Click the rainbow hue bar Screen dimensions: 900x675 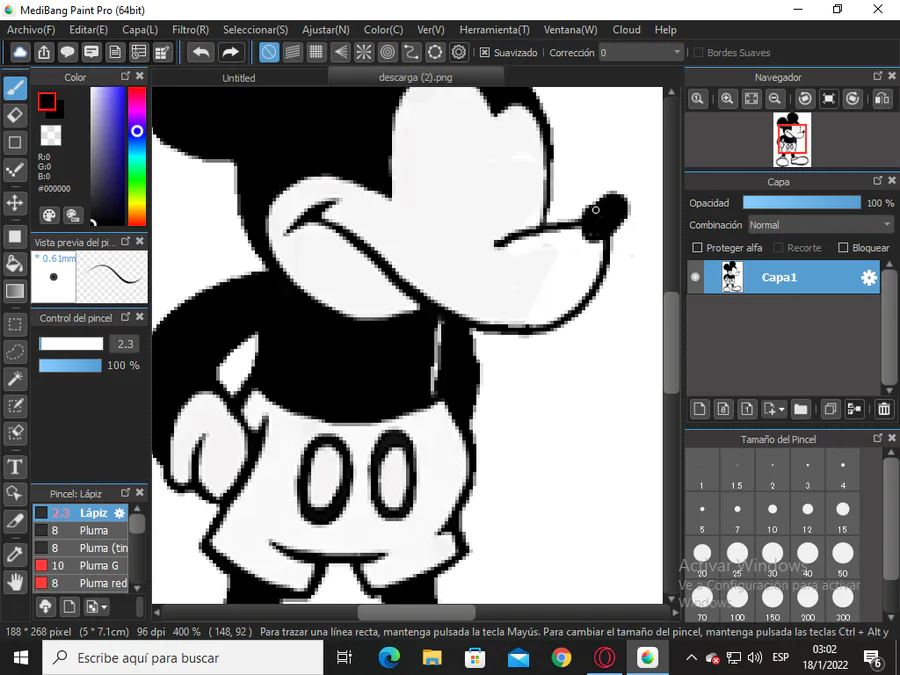(137, 156)
